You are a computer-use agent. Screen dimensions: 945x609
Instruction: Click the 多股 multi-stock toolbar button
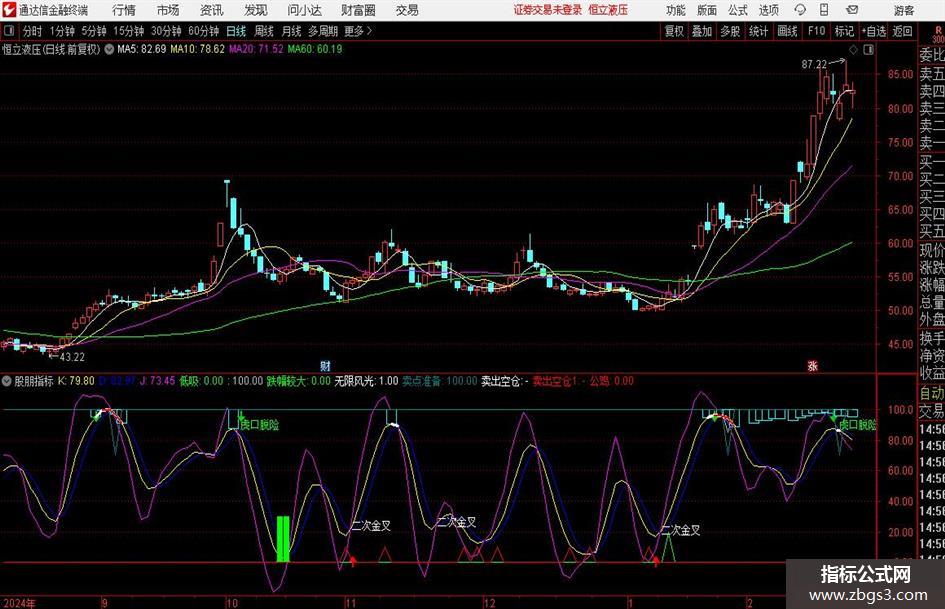click(730, 31)
